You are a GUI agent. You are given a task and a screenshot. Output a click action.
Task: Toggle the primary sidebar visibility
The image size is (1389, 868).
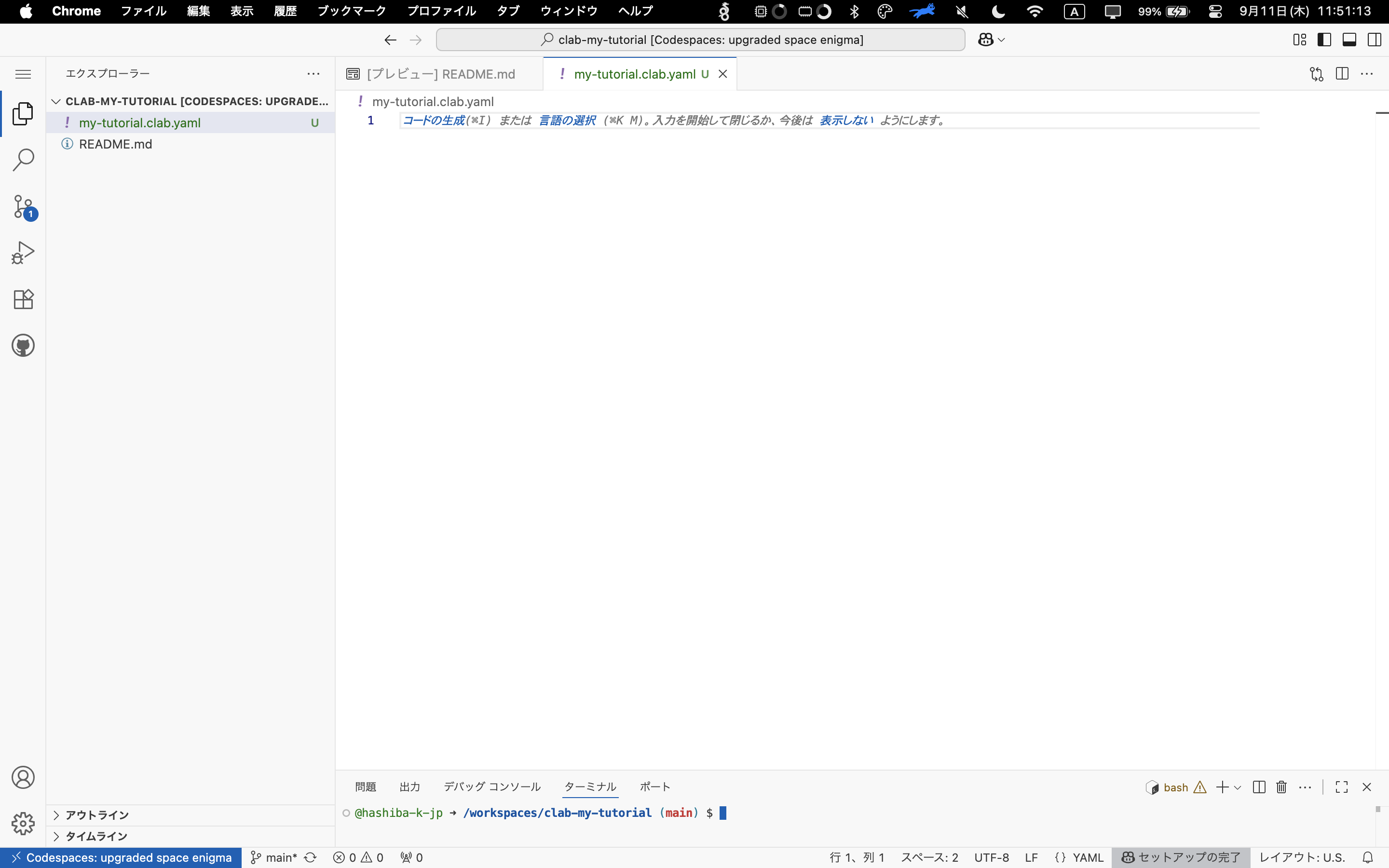(x=1324, y=40)
